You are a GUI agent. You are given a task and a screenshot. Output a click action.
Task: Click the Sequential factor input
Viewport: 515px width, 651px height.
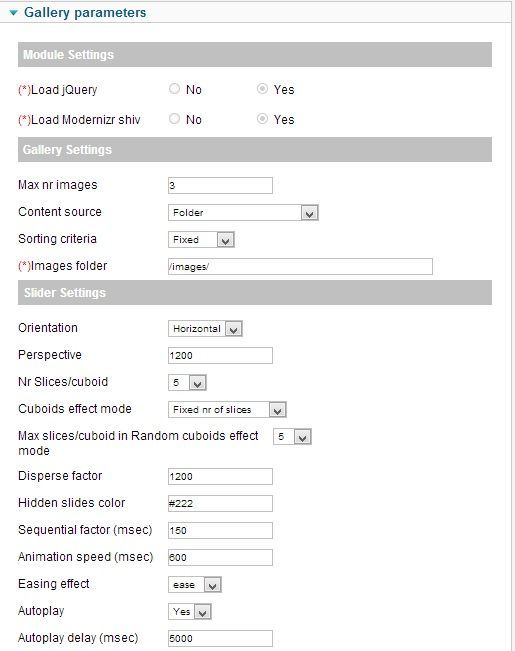click(220, 530)
